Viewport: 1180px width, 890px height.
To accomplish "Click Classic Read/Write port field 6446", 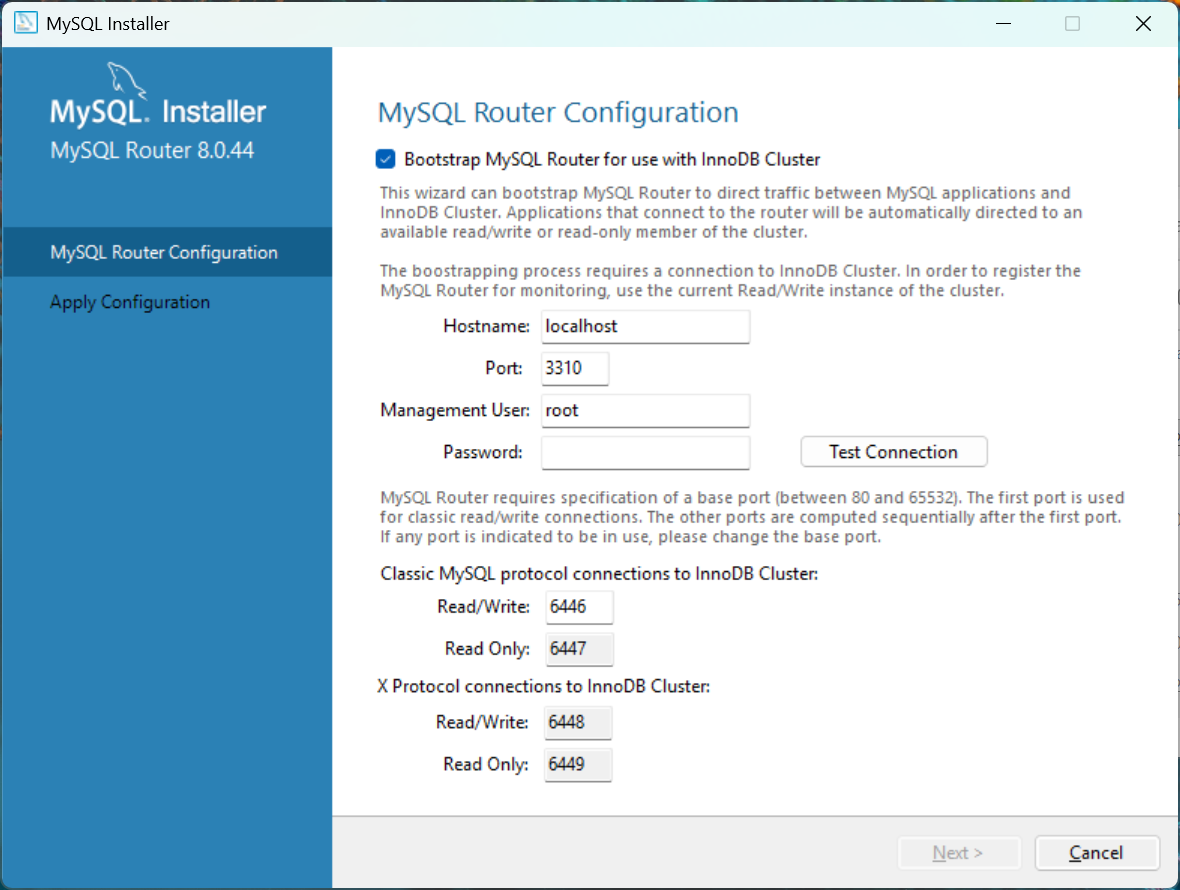I will [x=579, y=607].
